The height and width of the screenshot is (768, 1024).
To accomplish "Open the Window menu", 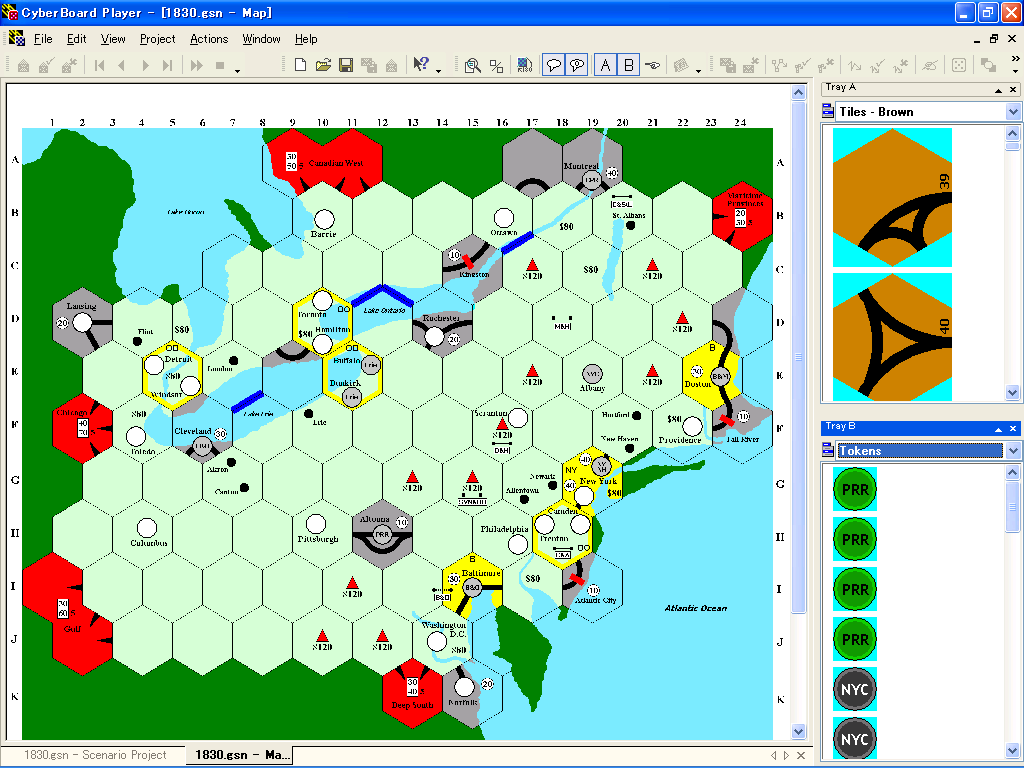I will (261, 39).
